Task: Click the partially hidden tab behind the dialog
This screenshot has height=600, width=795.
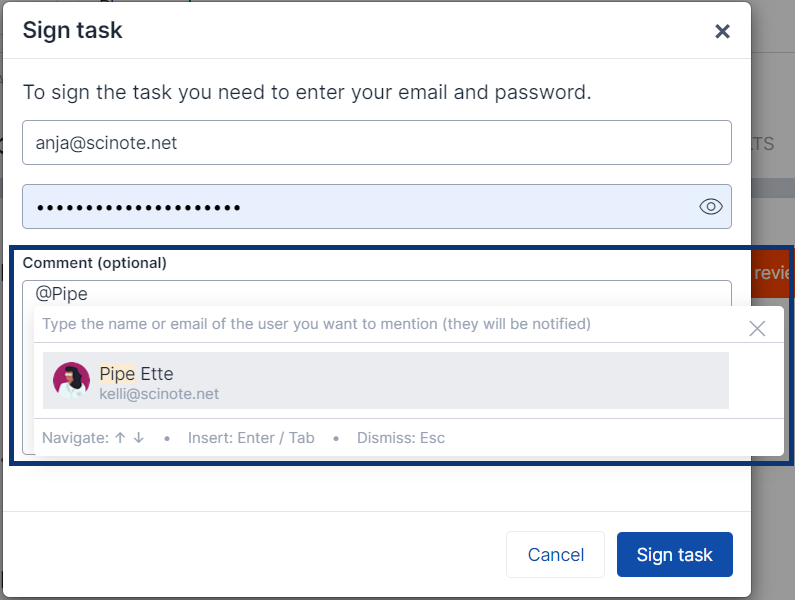Action: coord(763,144)
